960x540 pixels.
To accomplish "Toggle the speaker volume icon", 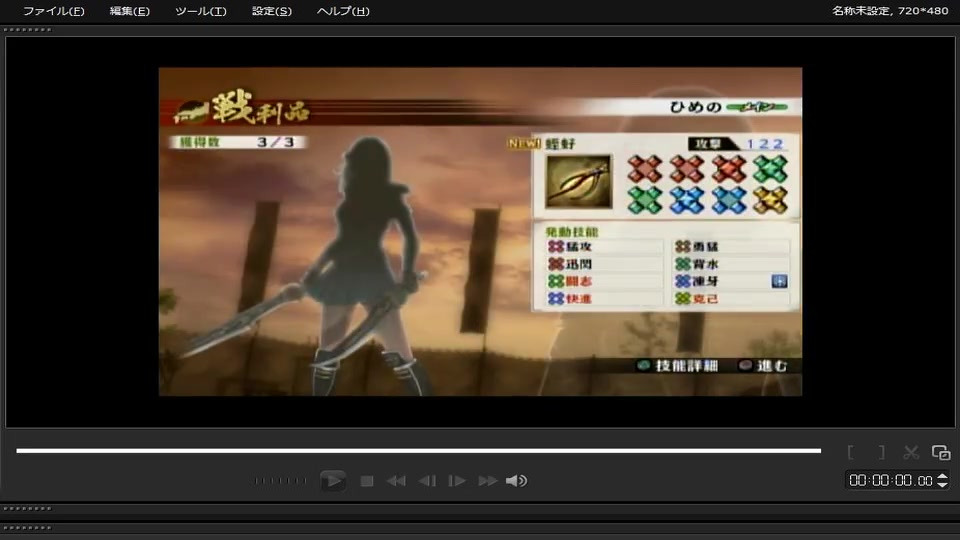I will click(x=516, y=481).
